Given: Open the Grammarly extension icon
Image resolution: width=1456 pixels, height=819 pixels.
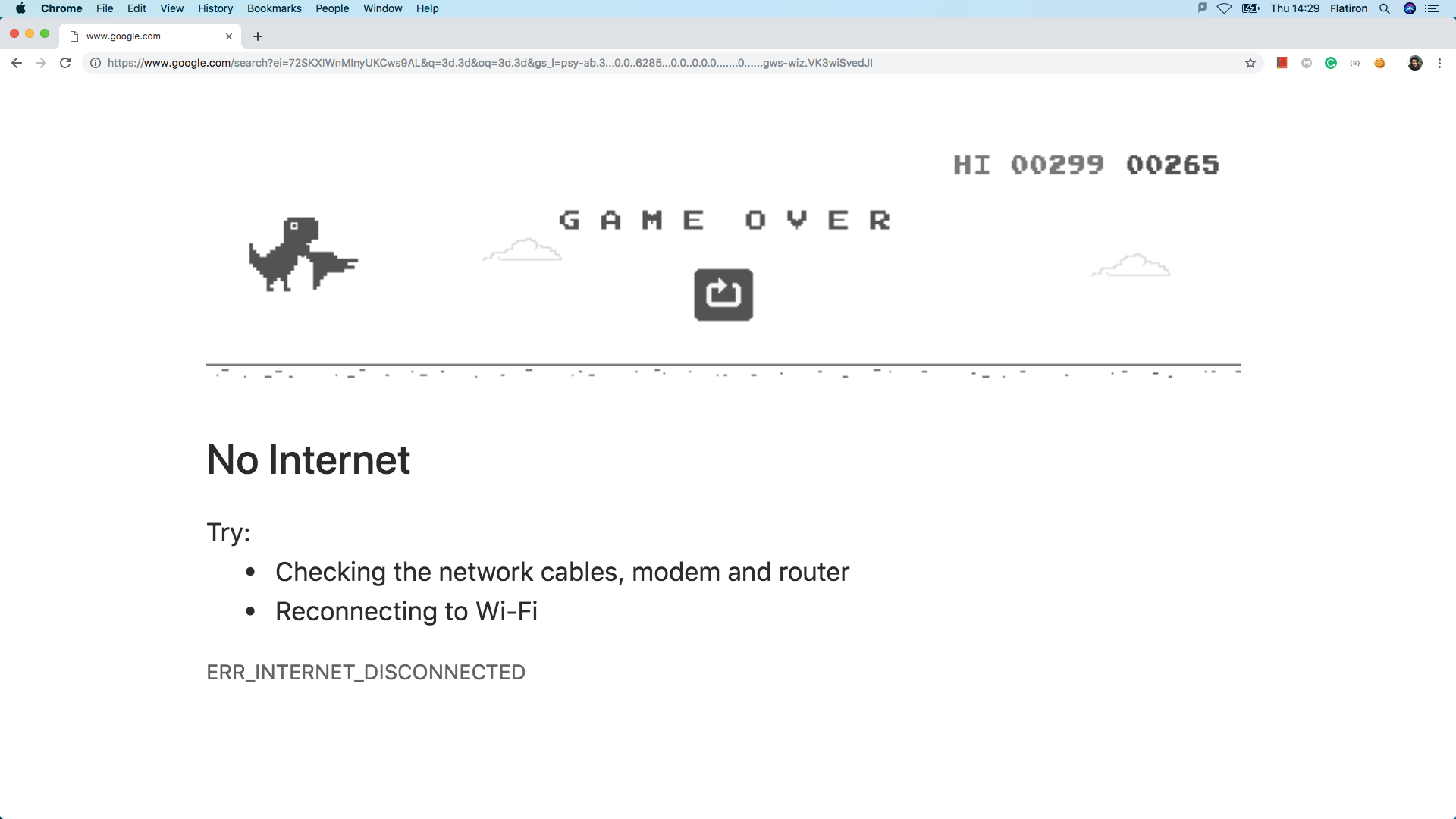Looking at the screenshot, I should coord(1331,63).
